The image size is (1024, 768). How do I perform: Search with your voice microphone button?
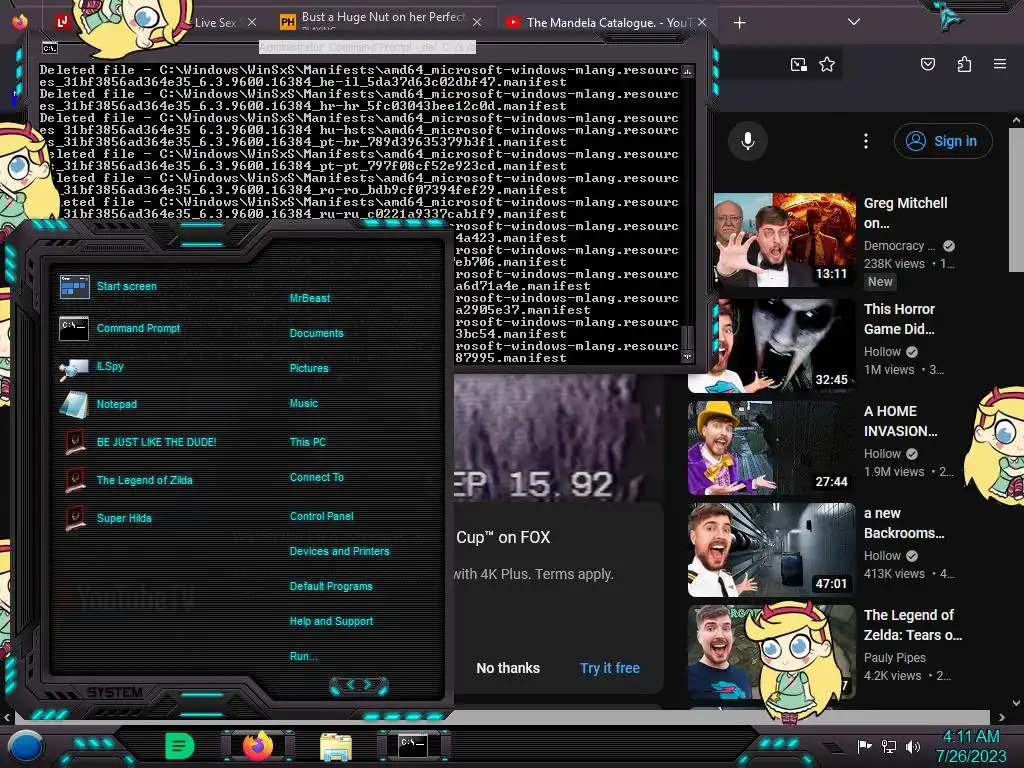pos(748,141)
